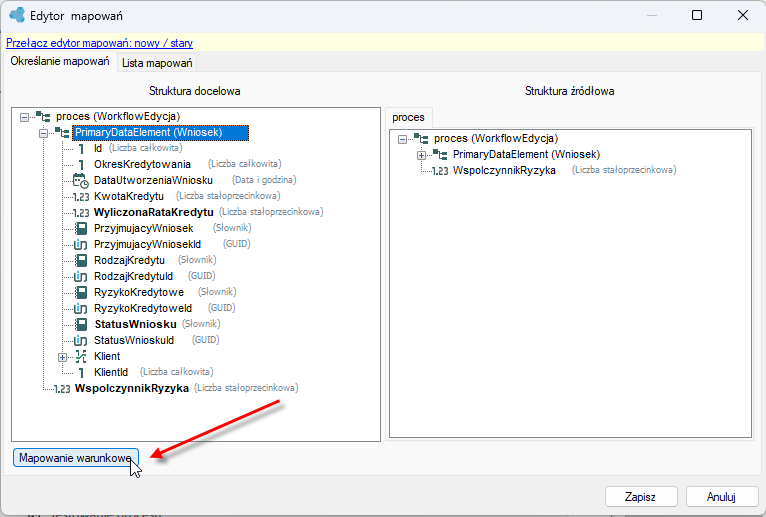Image resolution: width=766 pixels, height=517 pixels.
Task: Save mappings with the Zapisz button
Action: tap(640, 497)
